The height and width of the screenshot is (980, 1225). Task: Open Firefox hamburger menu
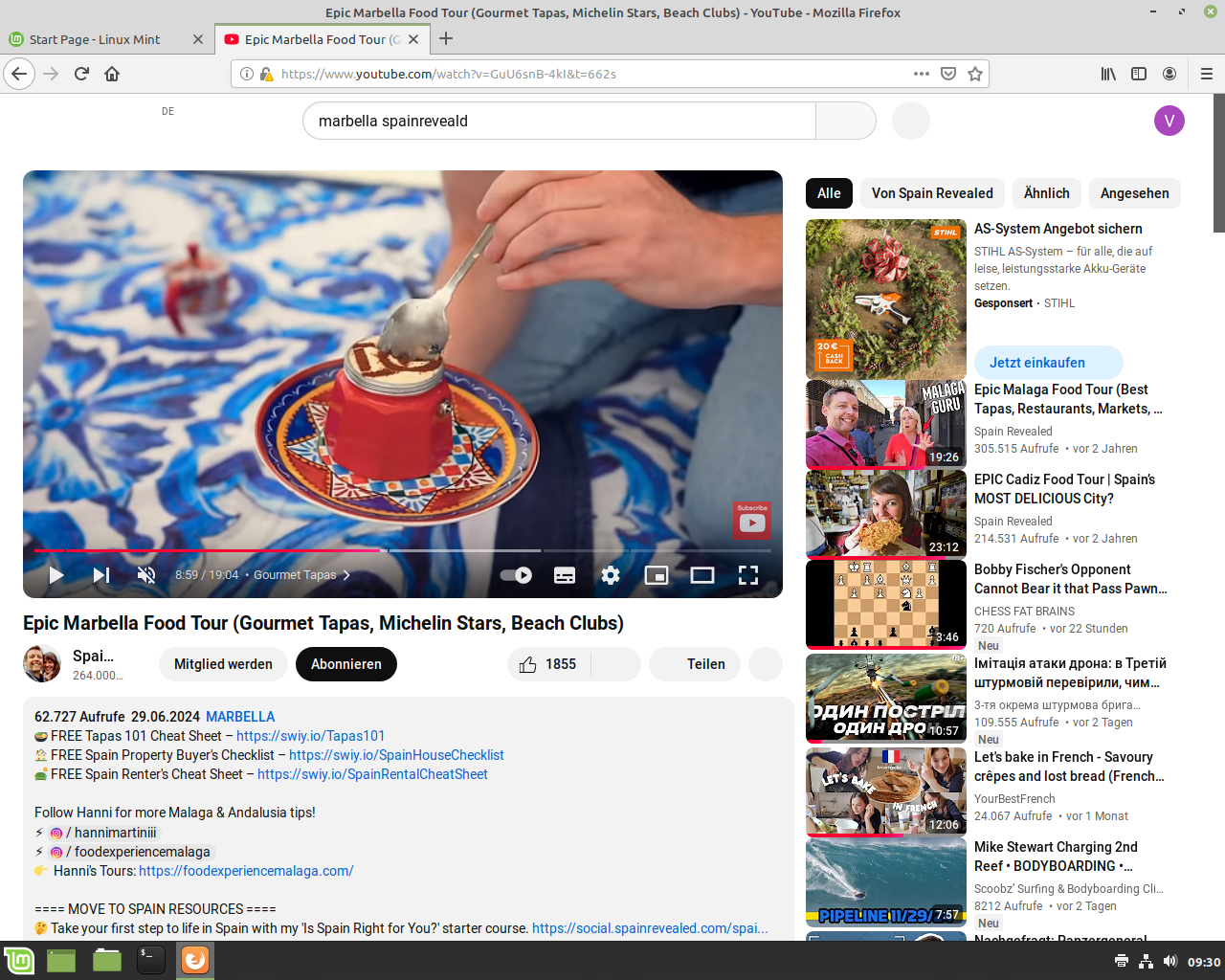(x=1207, y=74)
